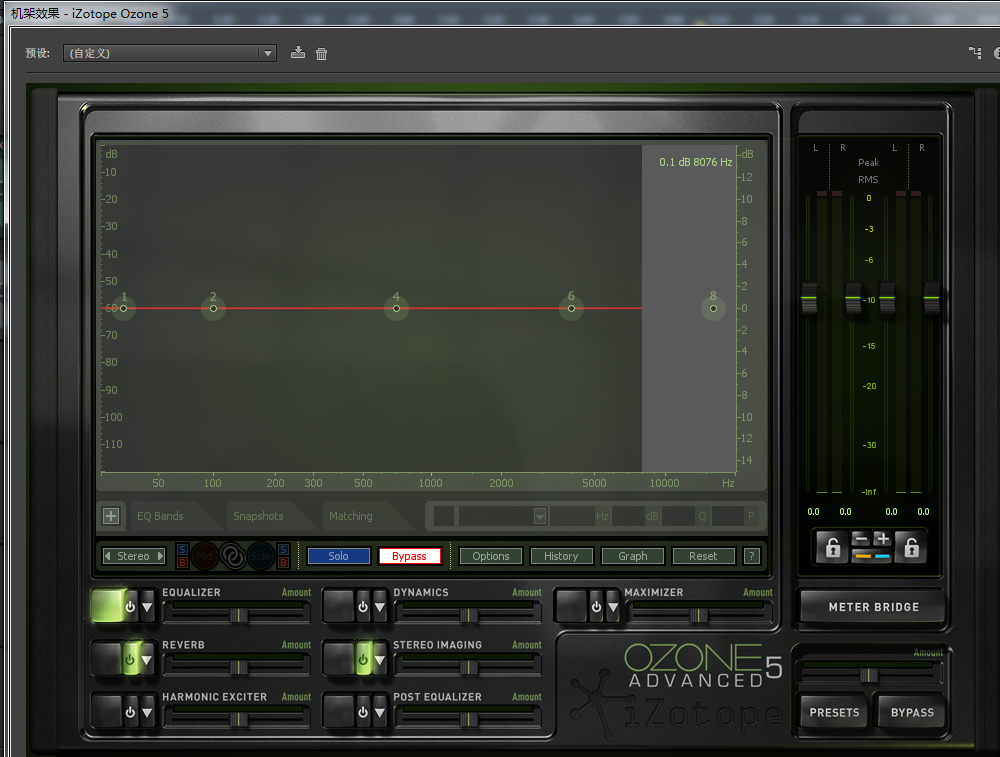
Task: Toggle the red Bypass button for the EQ
Action: (409, 556)
